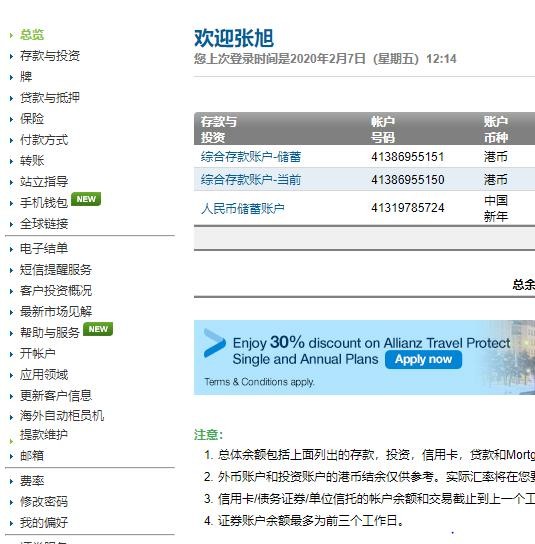535x544 pixels.
Task: Expand the 保险 menu section
Action: pos(32,119)
